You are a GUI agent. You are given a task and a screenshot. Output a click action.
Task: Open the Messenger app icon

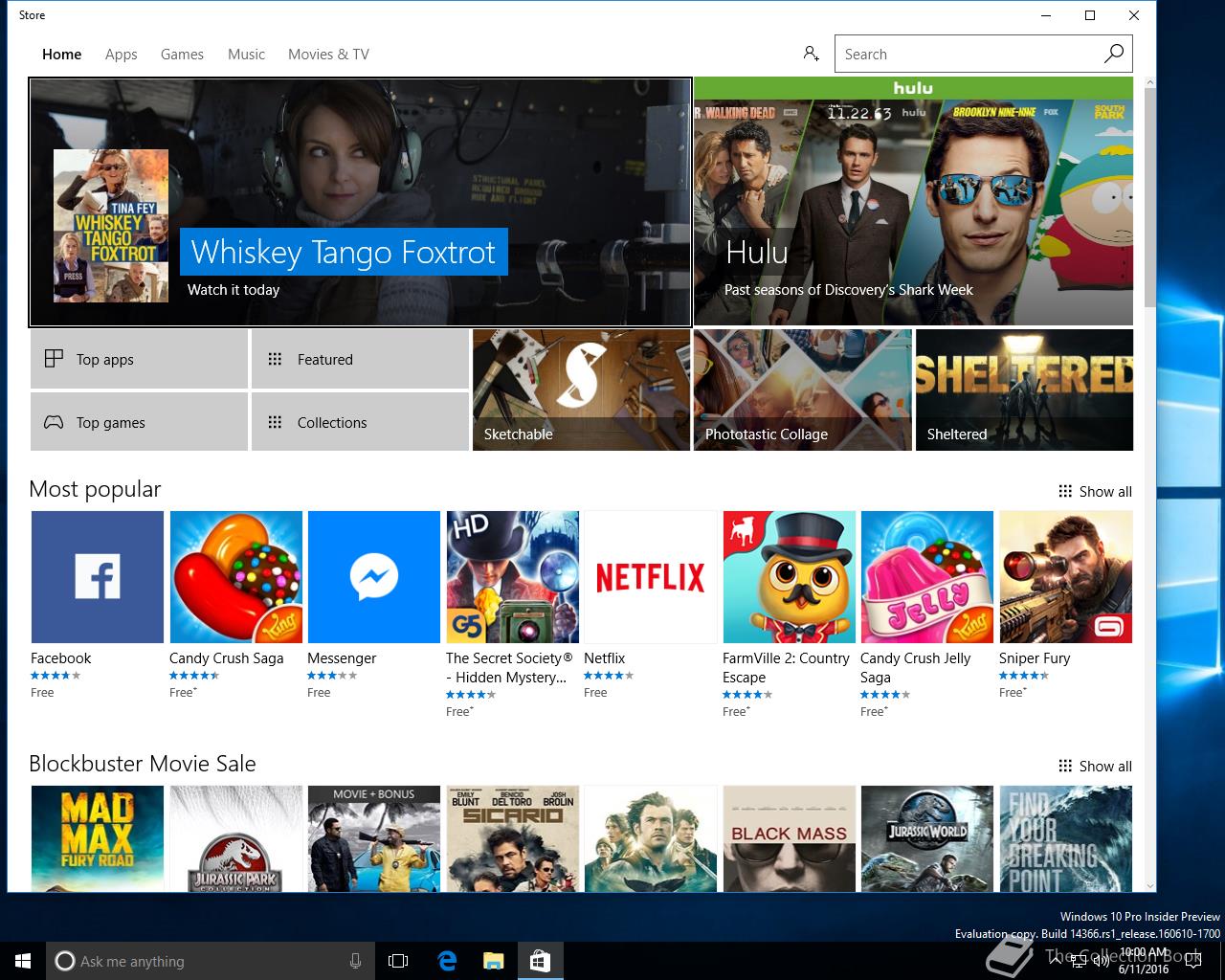pyautogui.click(x=374, y=577)
